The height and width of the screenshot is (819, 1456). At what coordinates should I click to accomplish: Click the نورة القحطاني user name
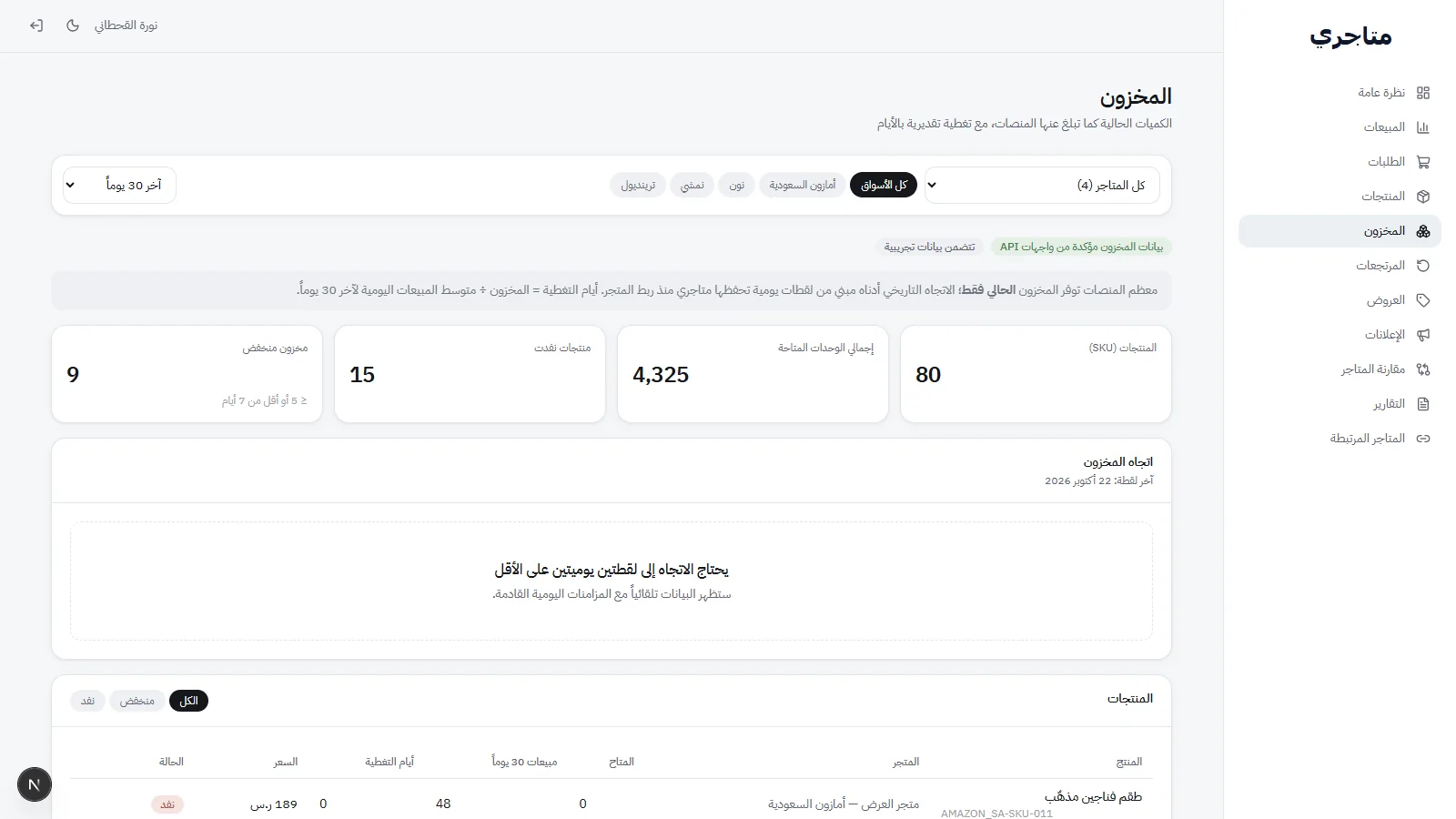point(126,25)
